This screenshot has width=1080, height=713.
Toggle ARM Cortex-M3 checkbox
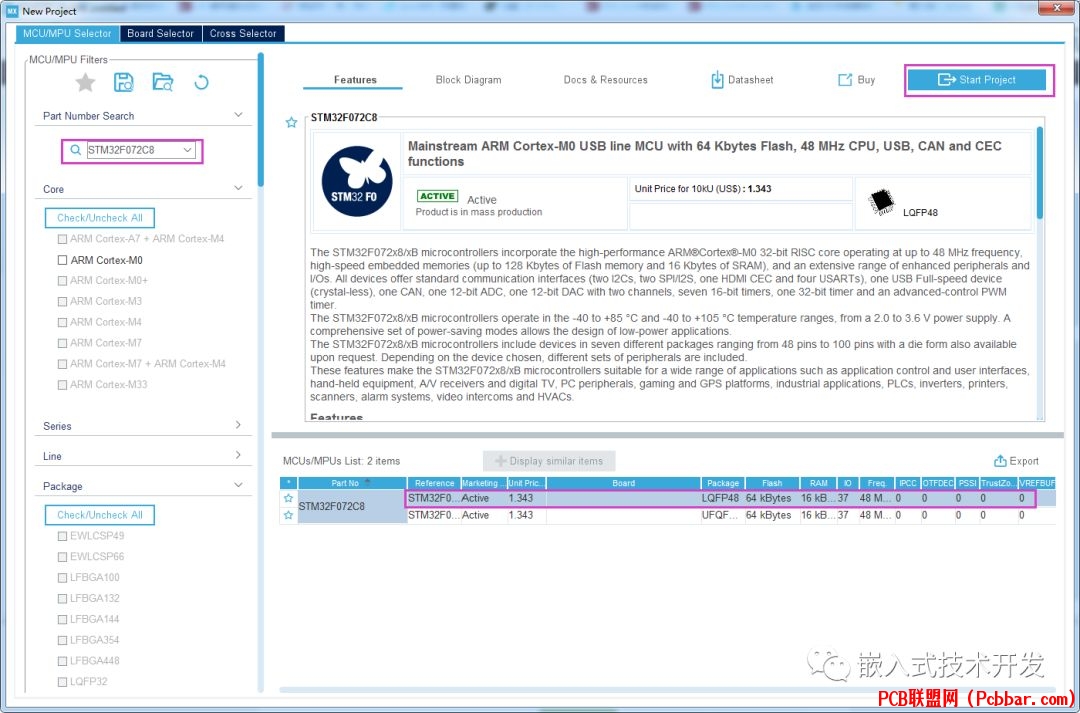point(62,302)
